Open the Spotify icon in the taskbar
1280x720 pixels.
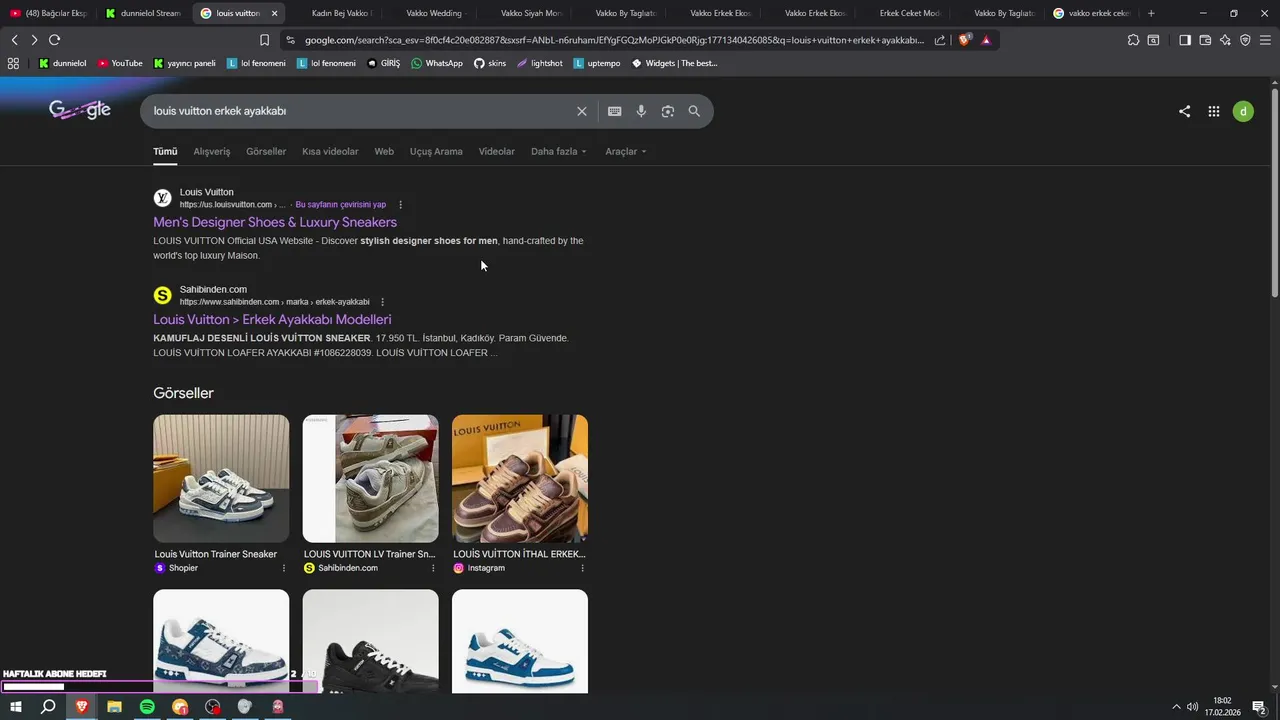coord(147,707)
